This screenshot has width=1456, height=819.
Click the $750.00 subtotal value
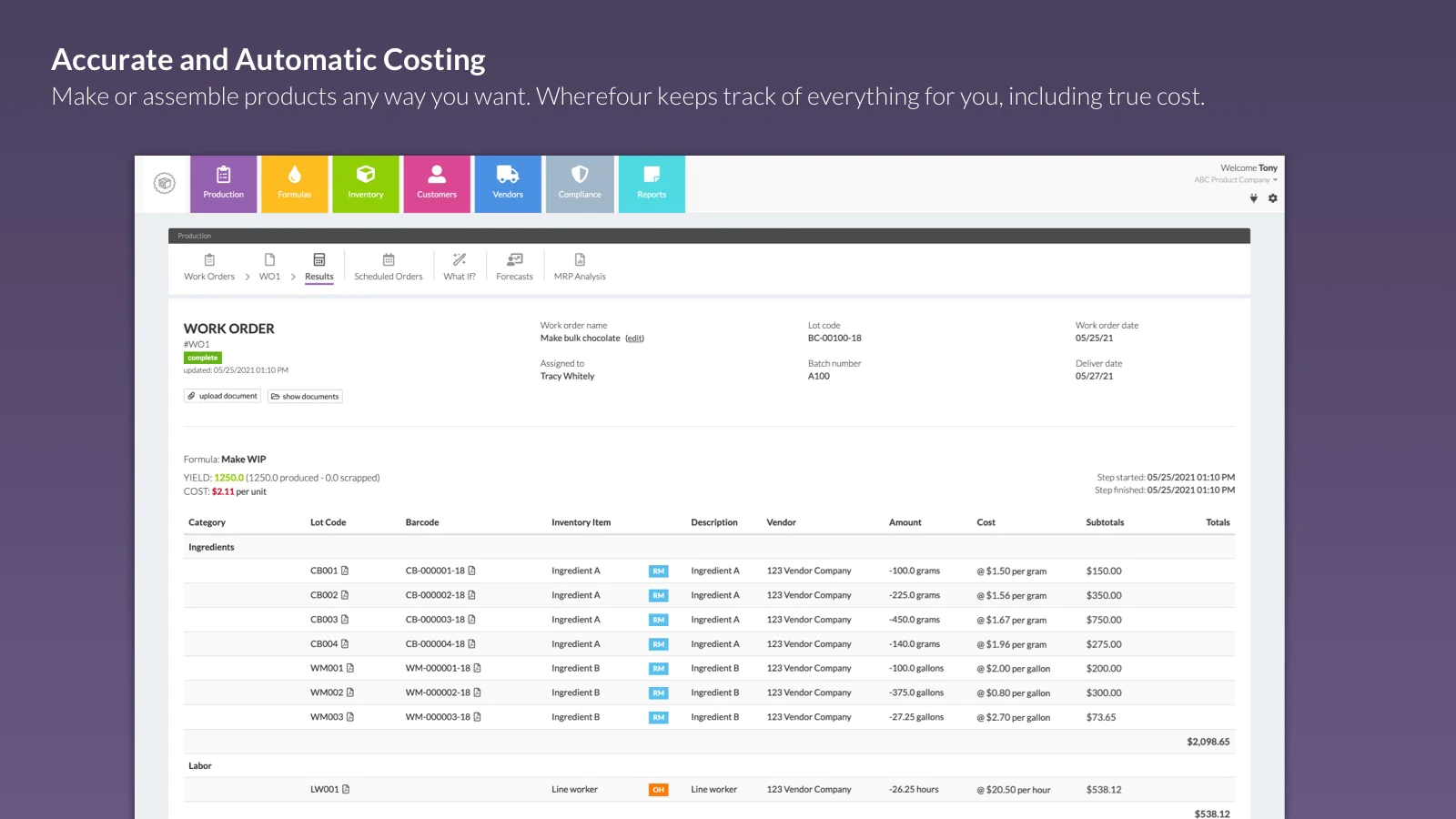tap(1104, 620)
